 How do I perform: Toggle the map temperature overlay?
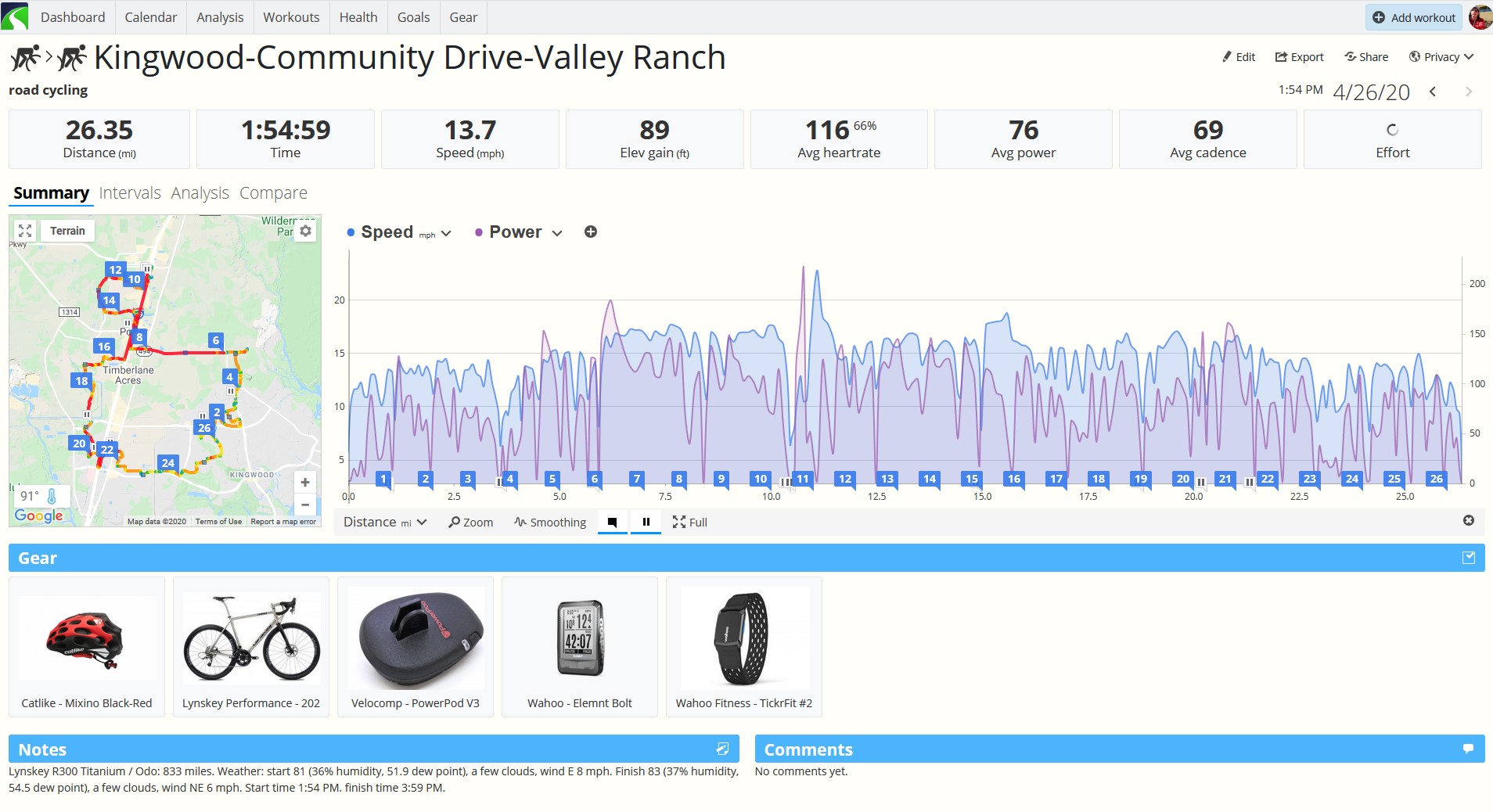(x=41, y=496)
